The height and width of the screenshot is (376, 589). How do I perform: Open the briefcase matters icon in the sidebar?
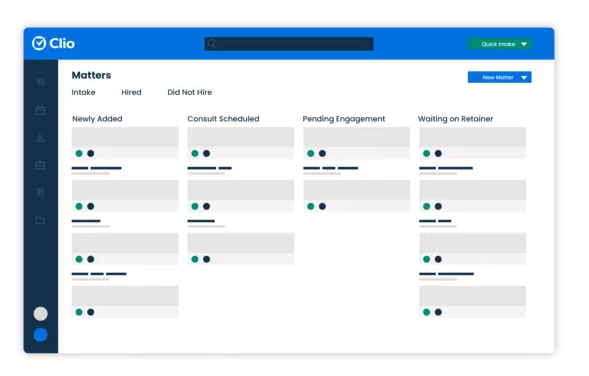[40, 165]
